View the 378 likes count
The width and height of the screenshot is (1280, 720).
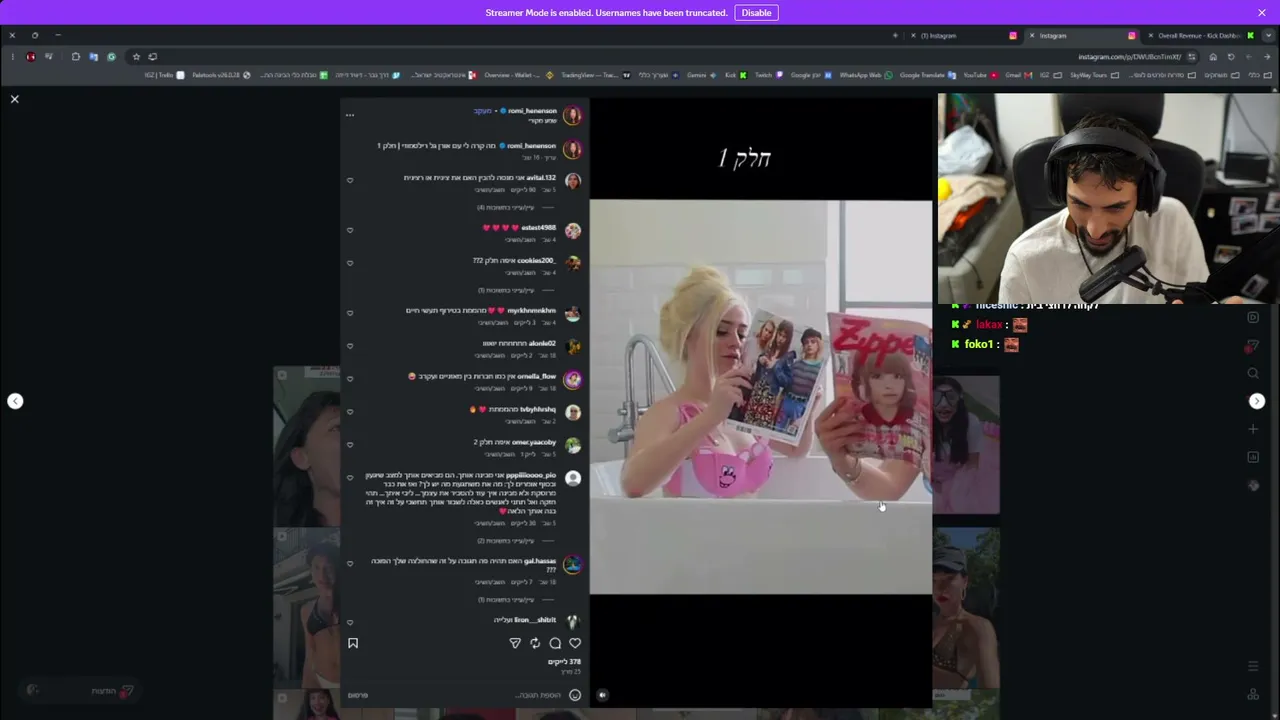click(x=564, y=662)
